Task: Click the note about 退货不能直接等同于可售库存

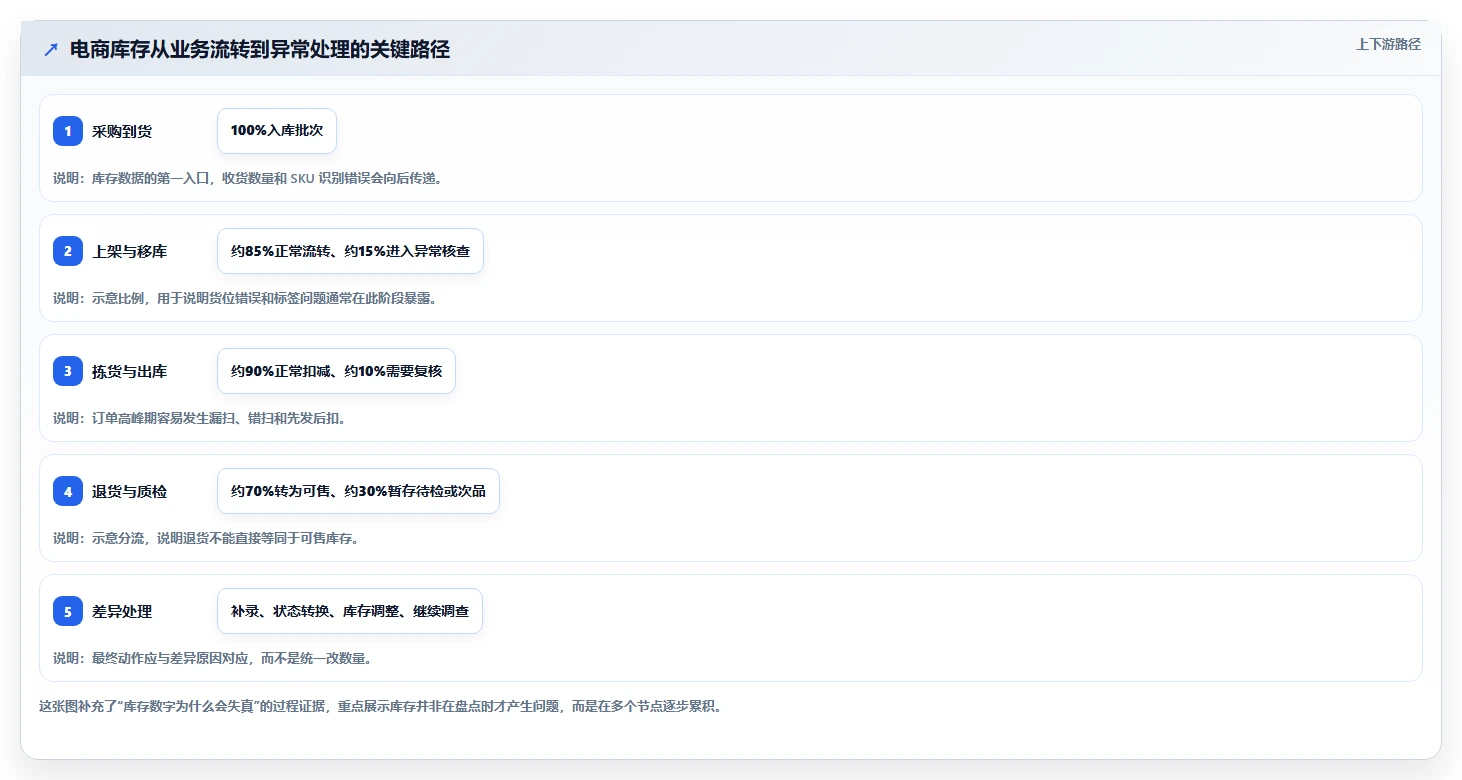Action: click(x=206, y=538)
